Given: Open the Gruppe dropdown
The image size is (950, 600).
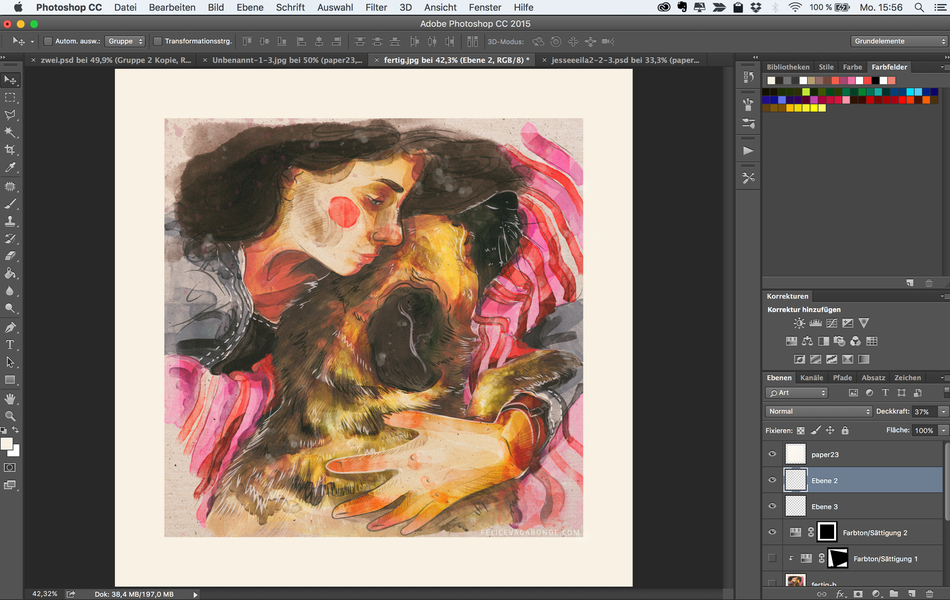Looking at the screenshot, I should (125, 41).
